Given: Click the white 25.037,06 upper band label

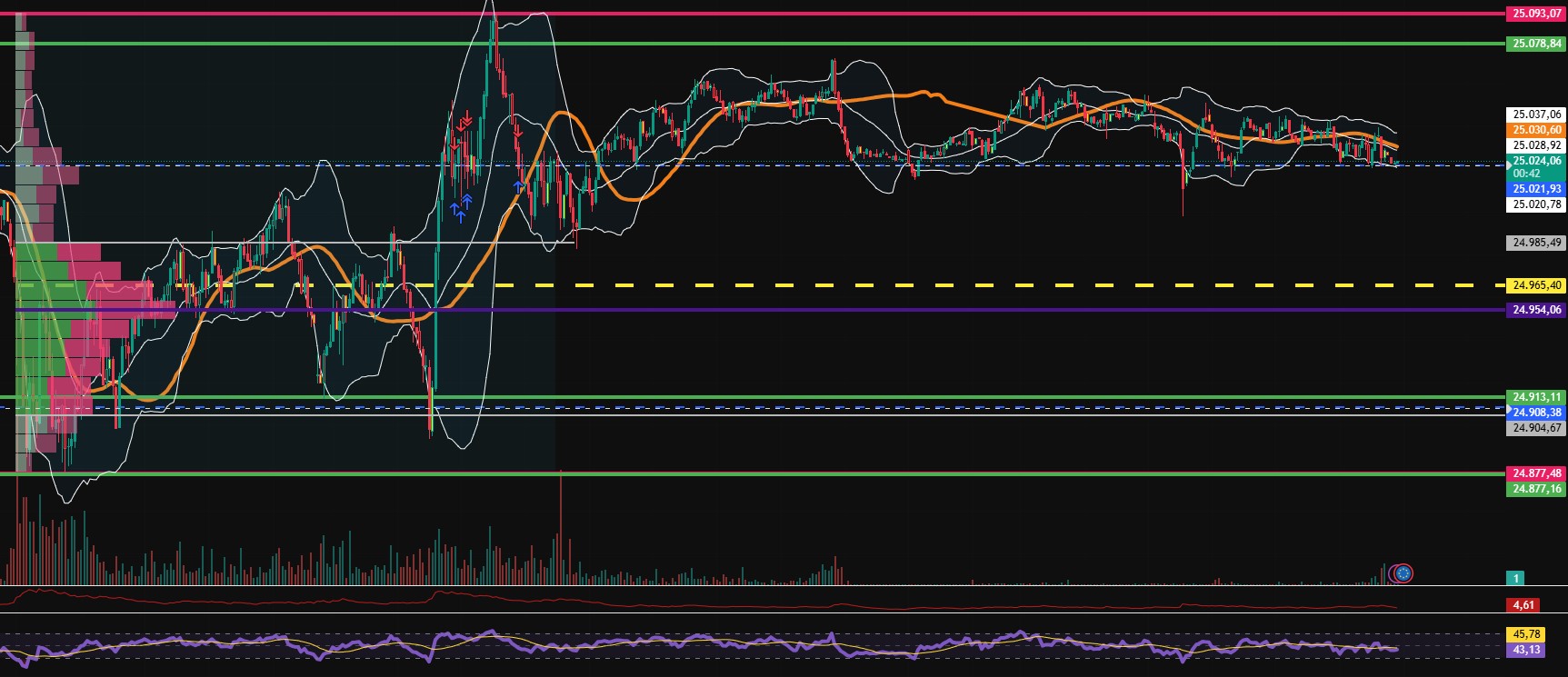Looking at the screenshot, I should pos(1536,114).
